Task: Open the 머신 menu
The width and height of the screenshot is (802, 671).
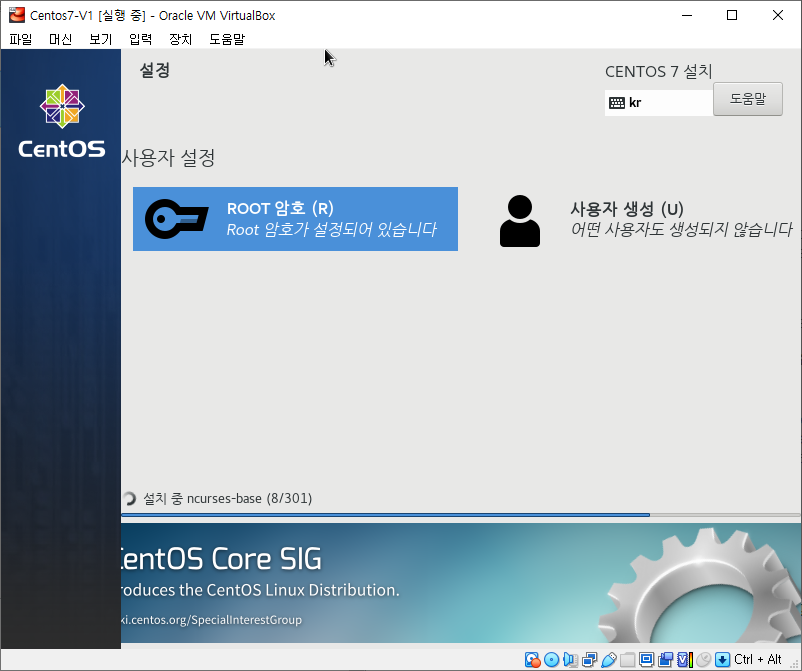Action: pyautogui.click(x=60, y=39)
